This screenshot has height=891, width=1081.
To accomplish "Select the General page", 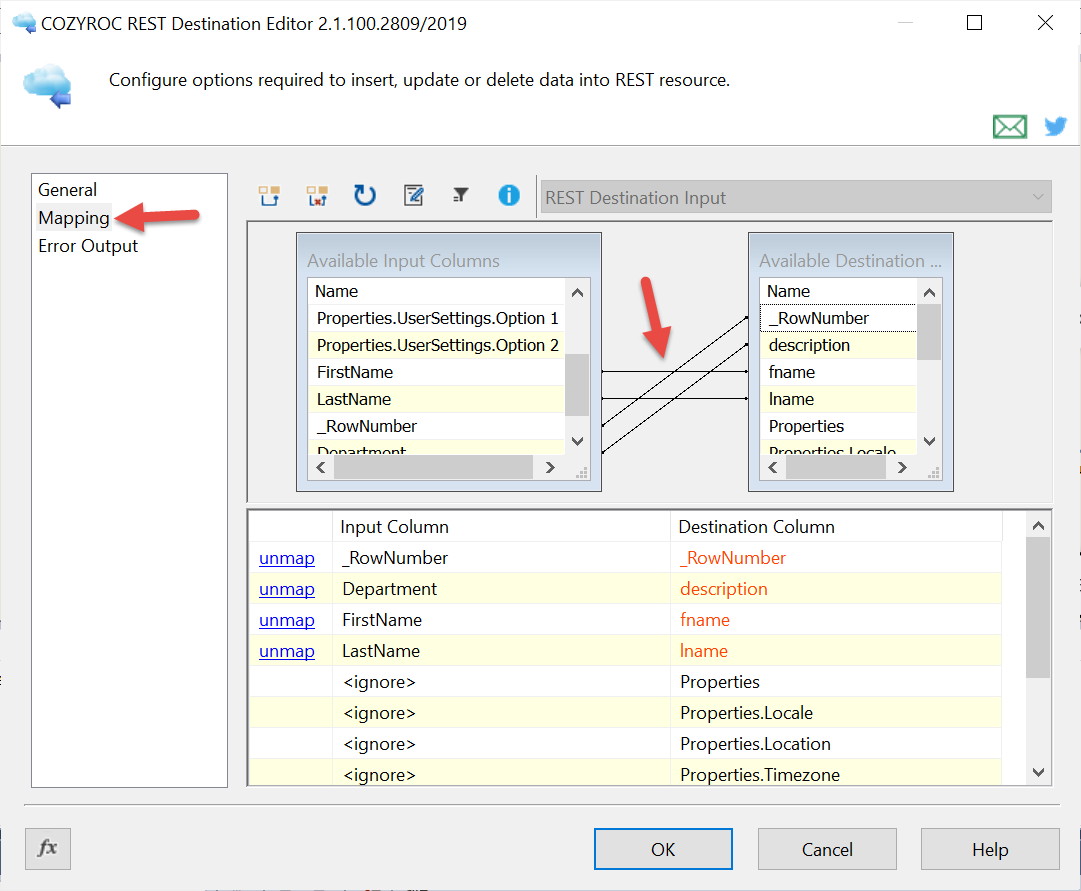I will pos(68,190).
